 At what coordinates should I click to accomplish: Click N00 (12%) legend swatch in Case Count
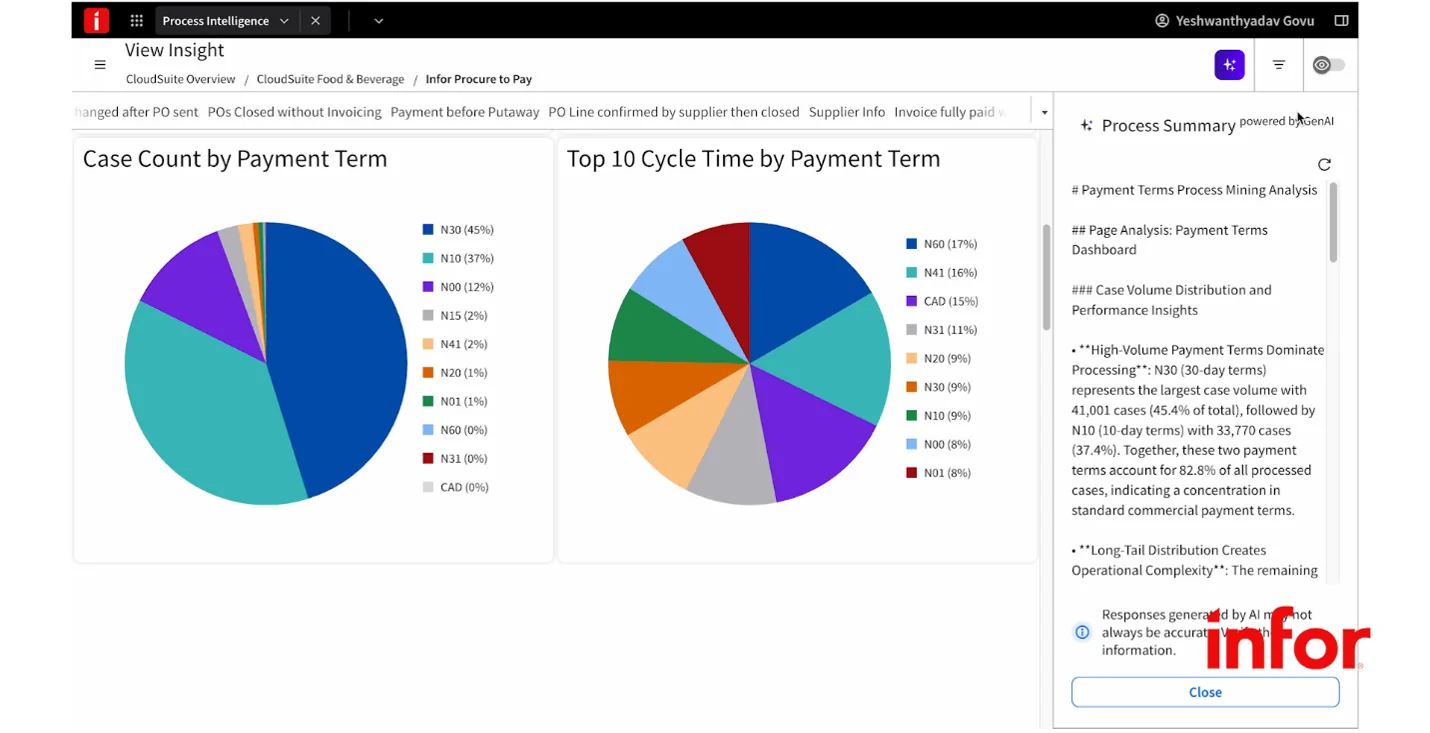pos(428,287)
